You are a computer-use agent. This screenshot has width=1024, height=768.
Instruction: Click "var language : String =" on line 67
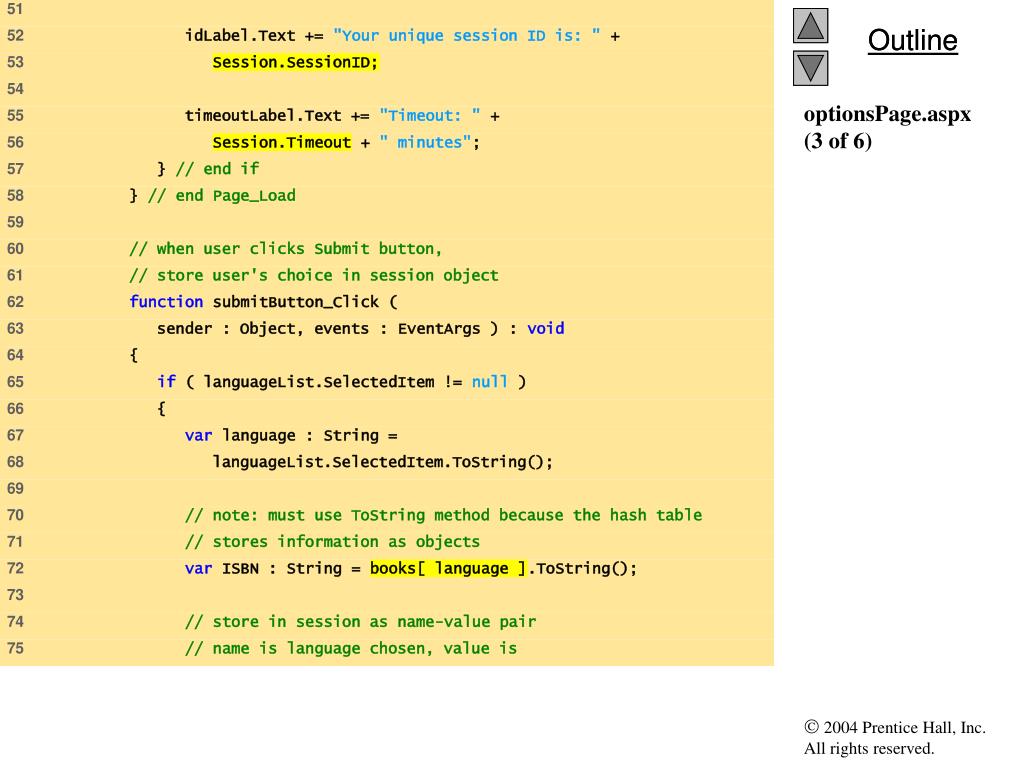point(291,435)
